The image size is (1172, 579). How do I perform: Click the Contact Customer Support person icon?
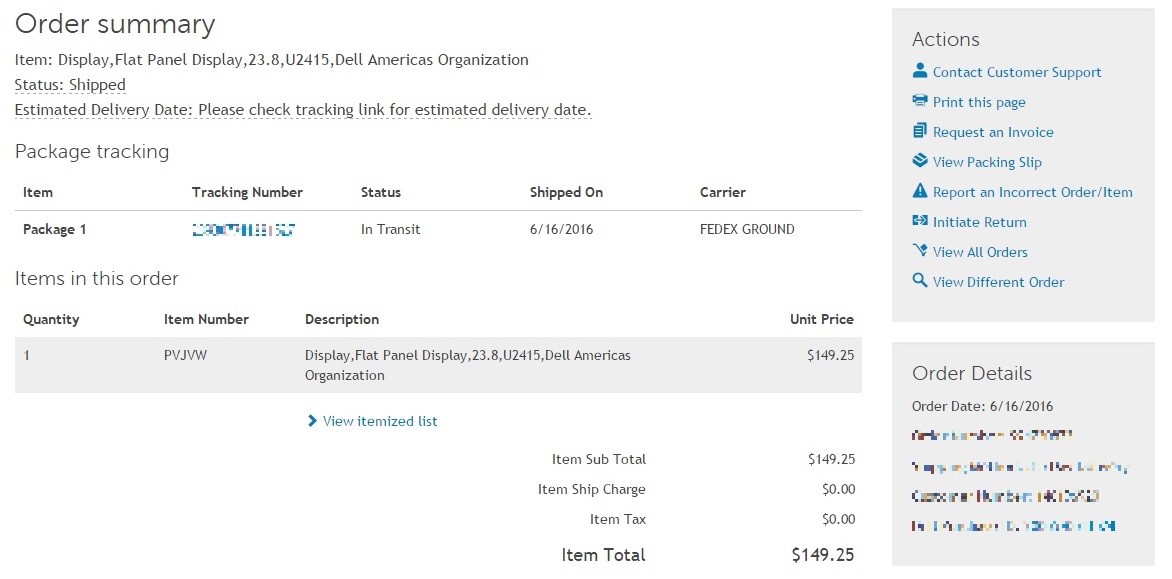pos(920,71)
